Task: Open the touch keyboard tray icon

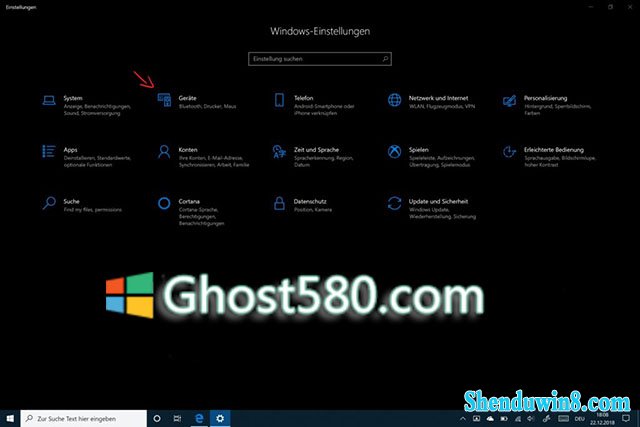Action: tap(563, 418)
